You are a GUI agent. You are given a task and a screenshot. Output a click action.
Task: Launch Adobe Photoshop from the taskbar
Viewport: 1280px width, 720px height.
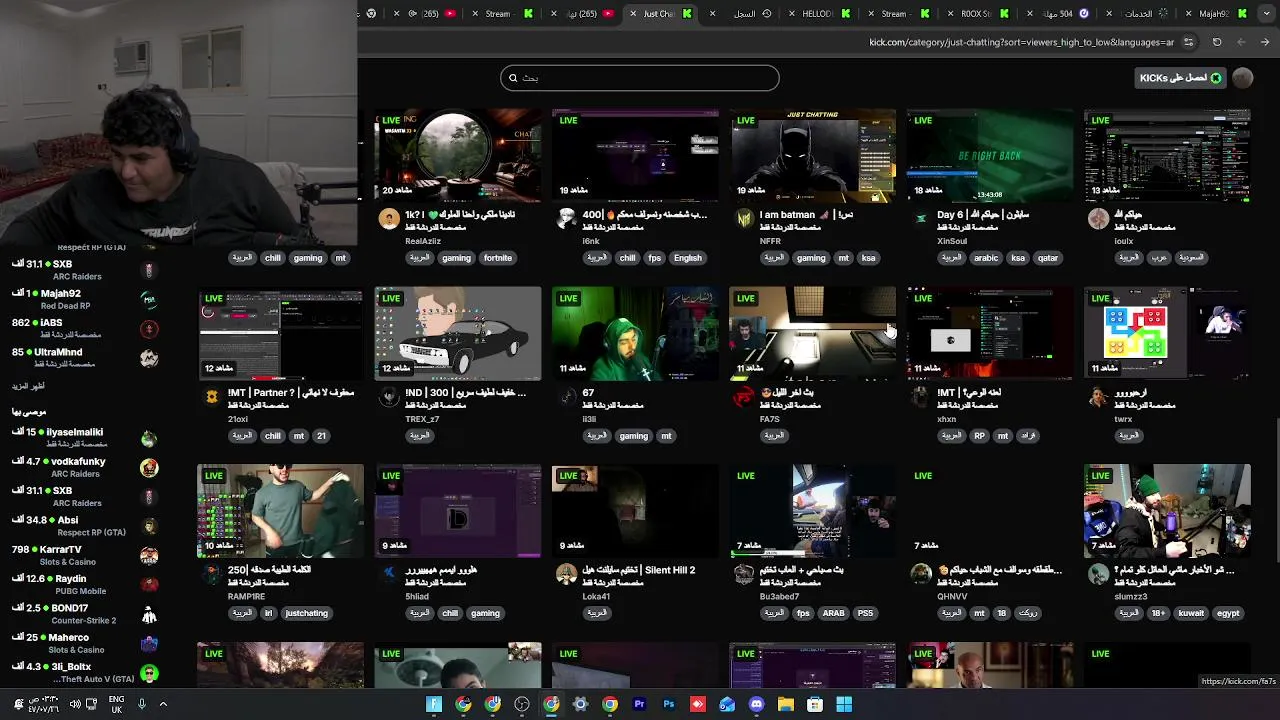point(669,704)
